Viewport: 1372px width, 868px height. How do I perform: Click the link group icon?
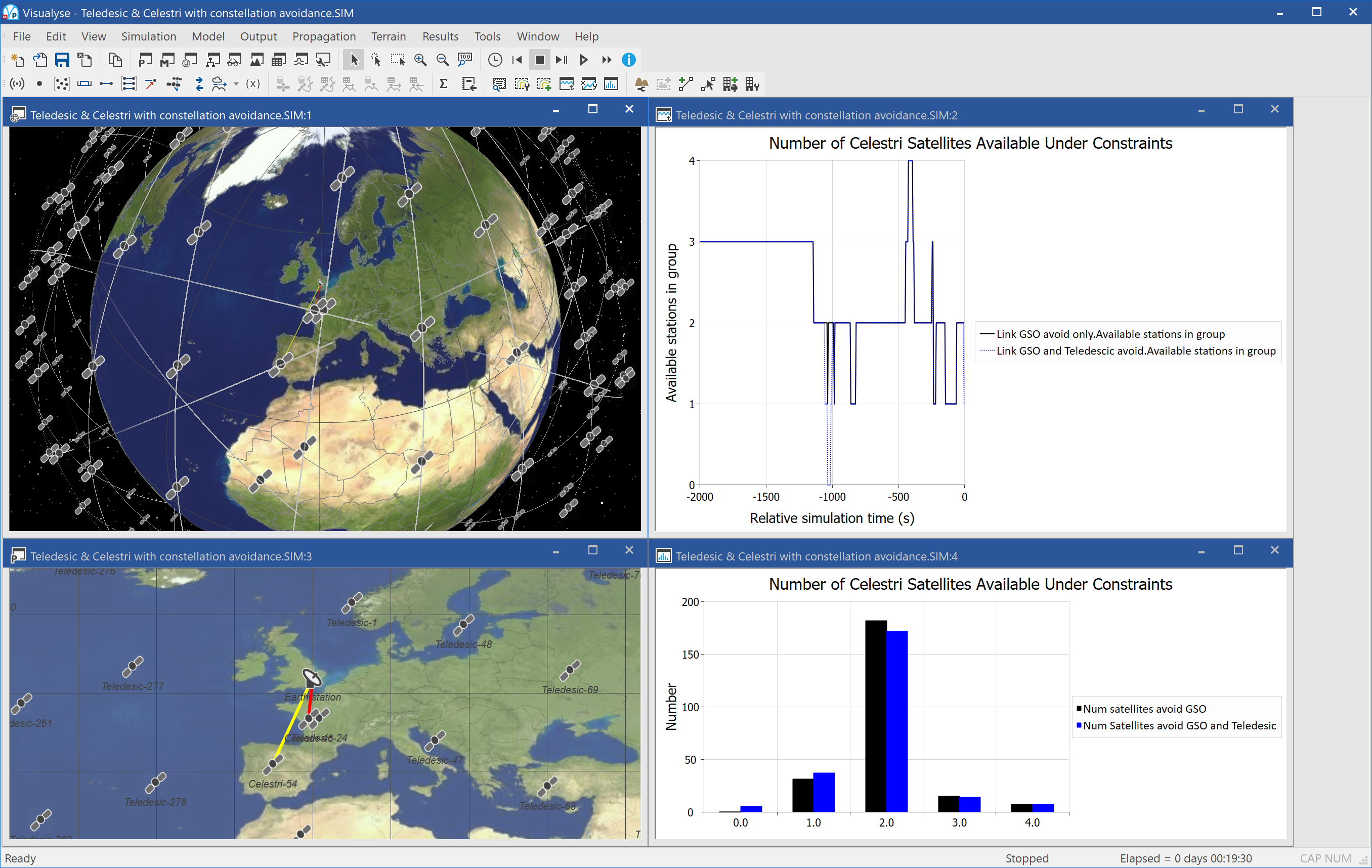click(129, 84)
